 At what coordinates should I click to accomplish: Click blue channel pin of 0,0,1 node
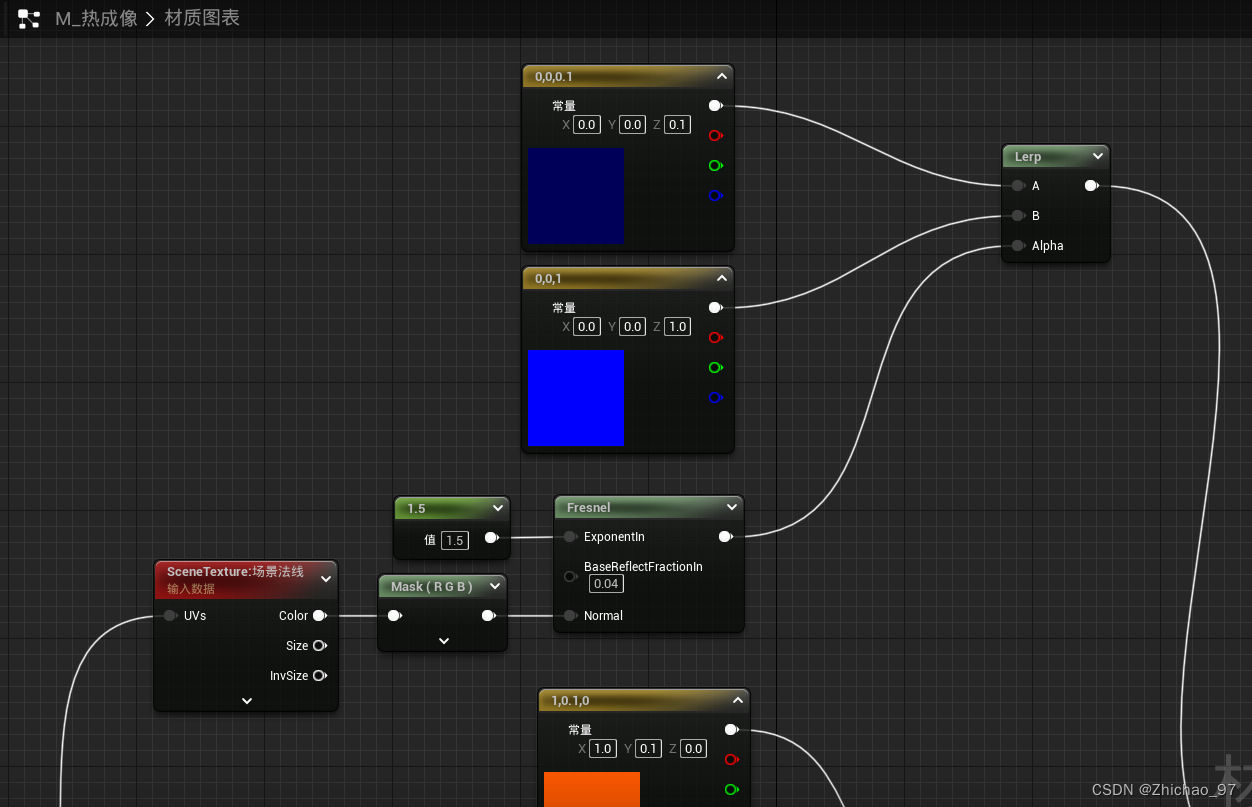715,397
